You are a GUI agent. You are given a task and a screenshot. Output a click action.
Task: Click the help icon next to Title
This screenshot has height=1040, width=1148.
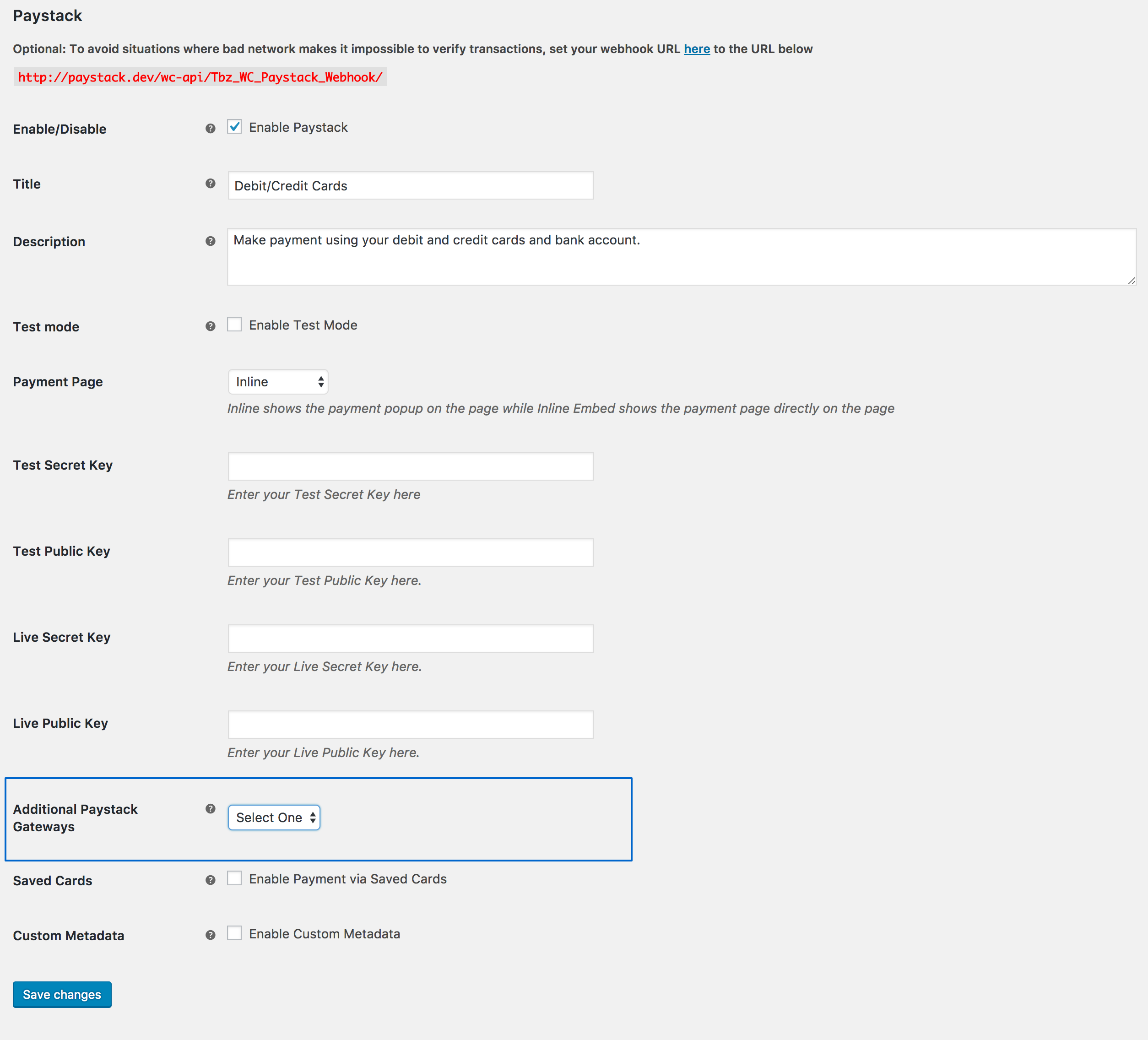coord(211,184)
